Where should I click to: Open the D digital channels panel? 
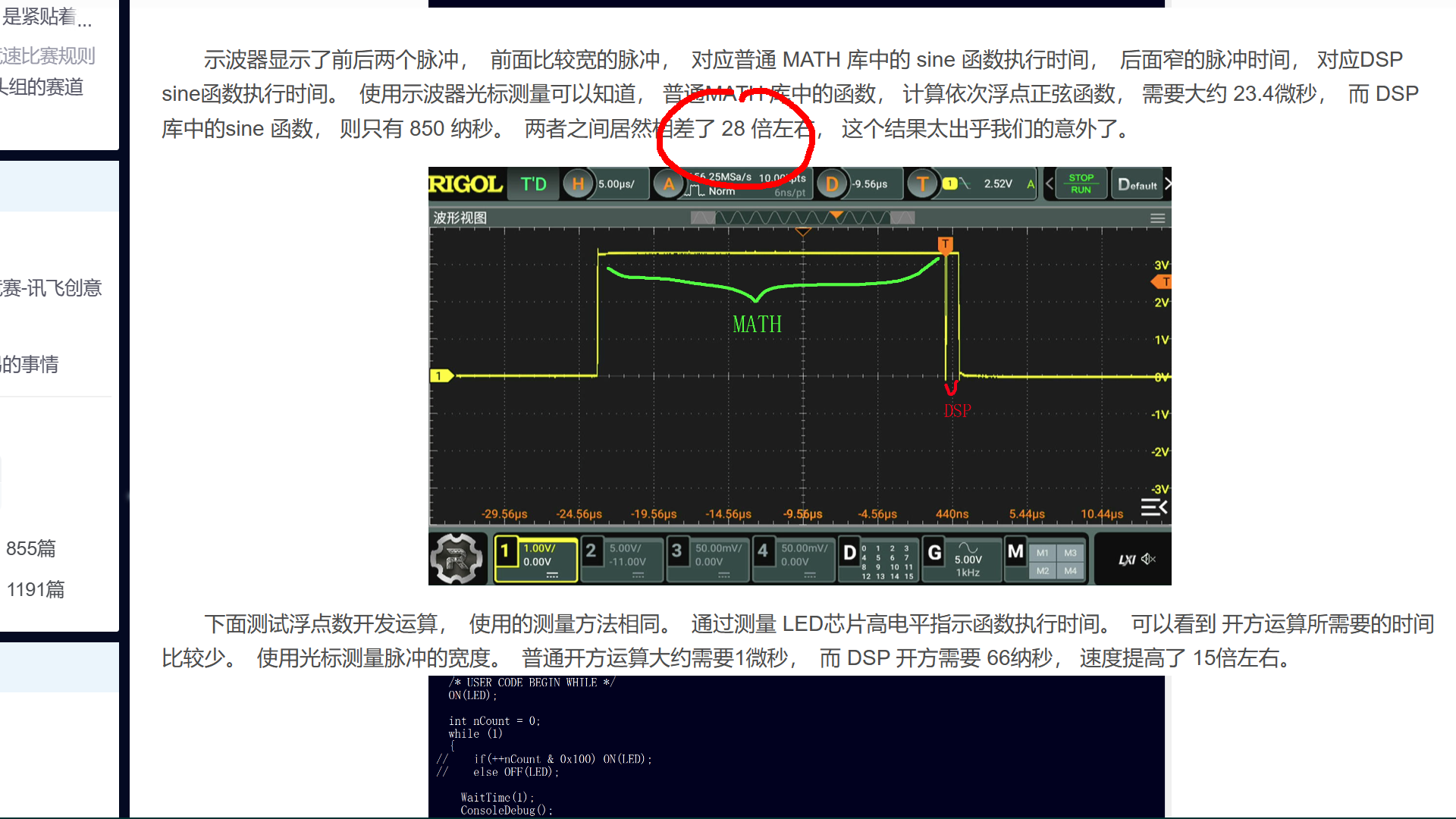click(x=850, y=553)
